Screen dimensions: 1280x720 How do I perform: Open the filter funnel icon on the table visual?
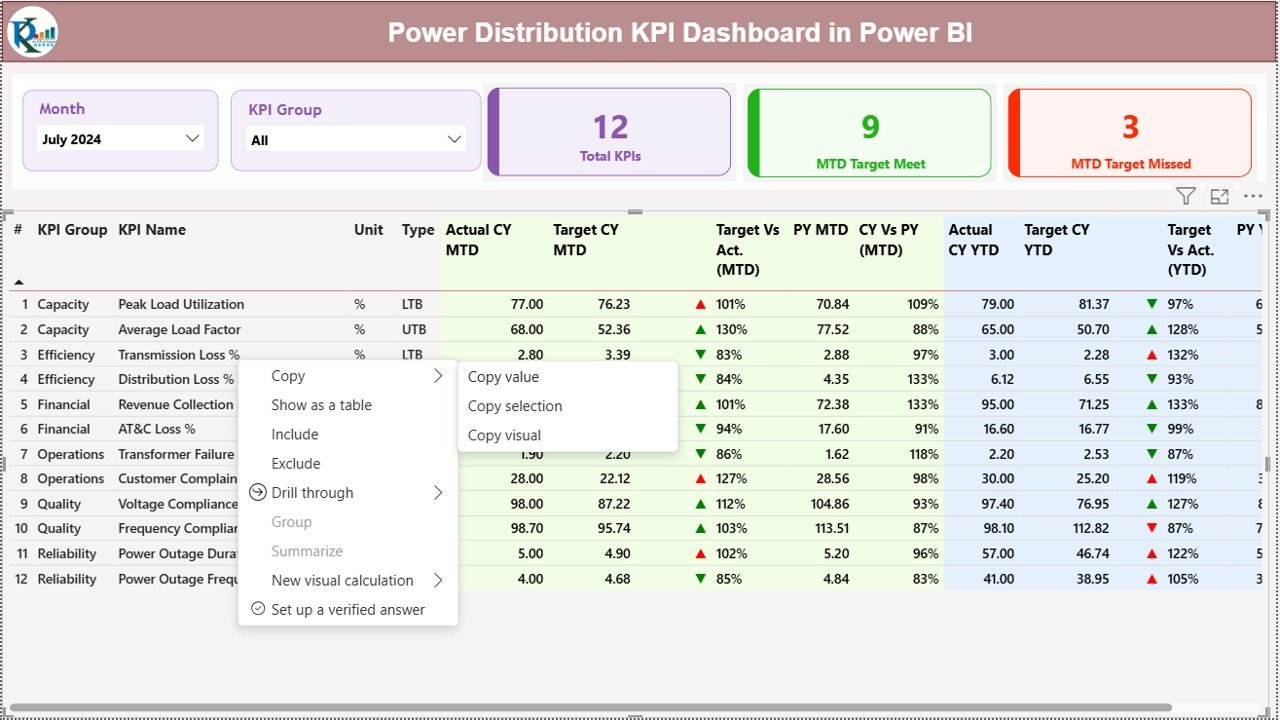pyautogui.click(x=1185, y=196)
